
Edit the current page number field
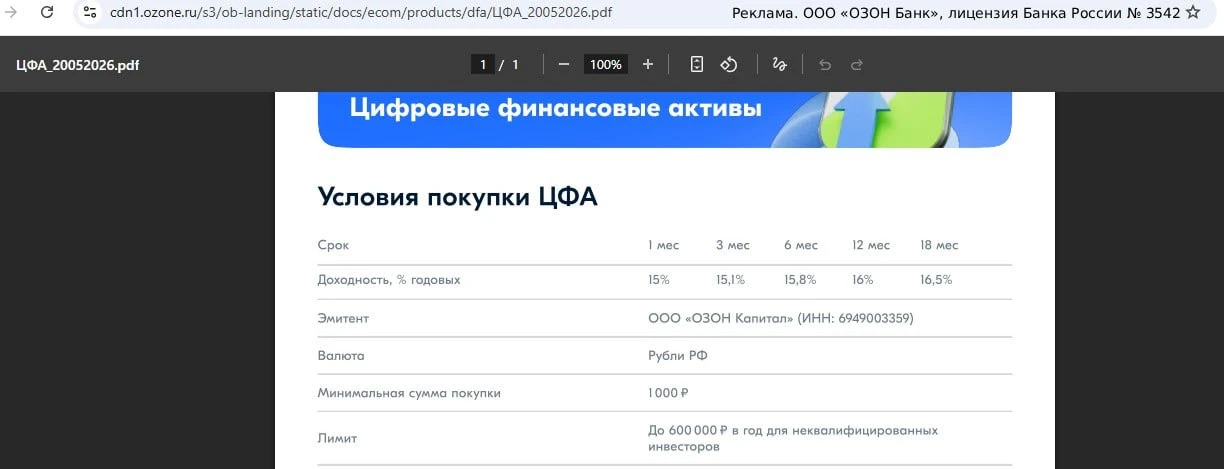tap(484, 64)
